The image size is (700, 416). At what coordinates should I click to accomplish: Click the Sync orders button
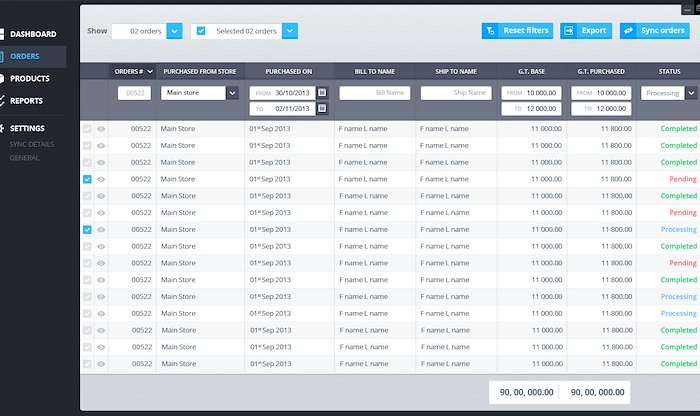pyautogui.click(x=654, y=31)
